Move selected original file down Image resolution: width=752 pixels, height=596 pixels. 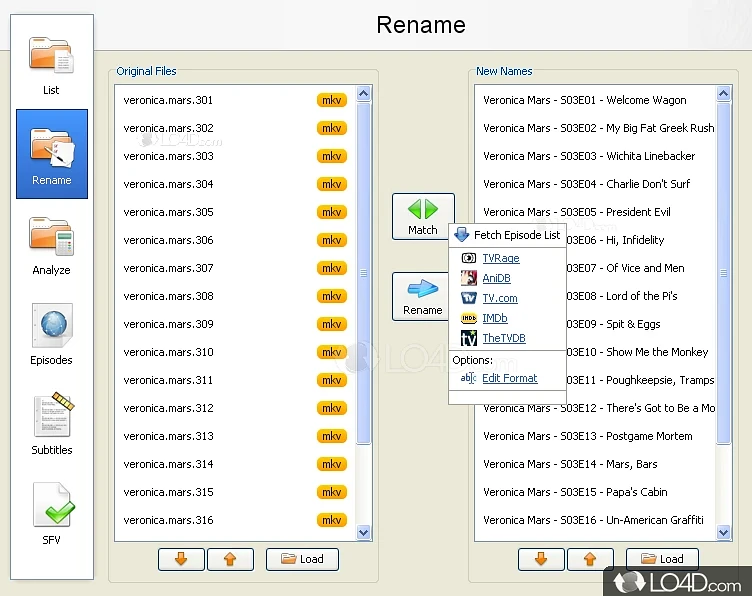181,559
